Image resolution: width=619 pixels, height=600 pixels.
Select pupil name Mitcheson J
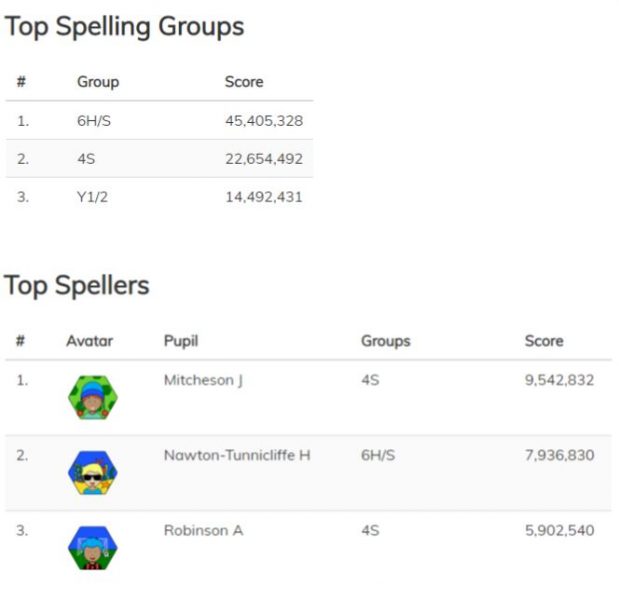coord(203,380)
